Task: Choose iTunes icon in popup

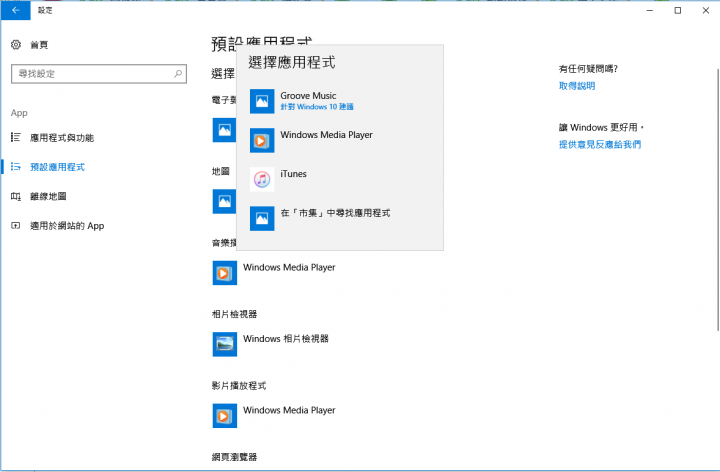Action: (262, 179)
